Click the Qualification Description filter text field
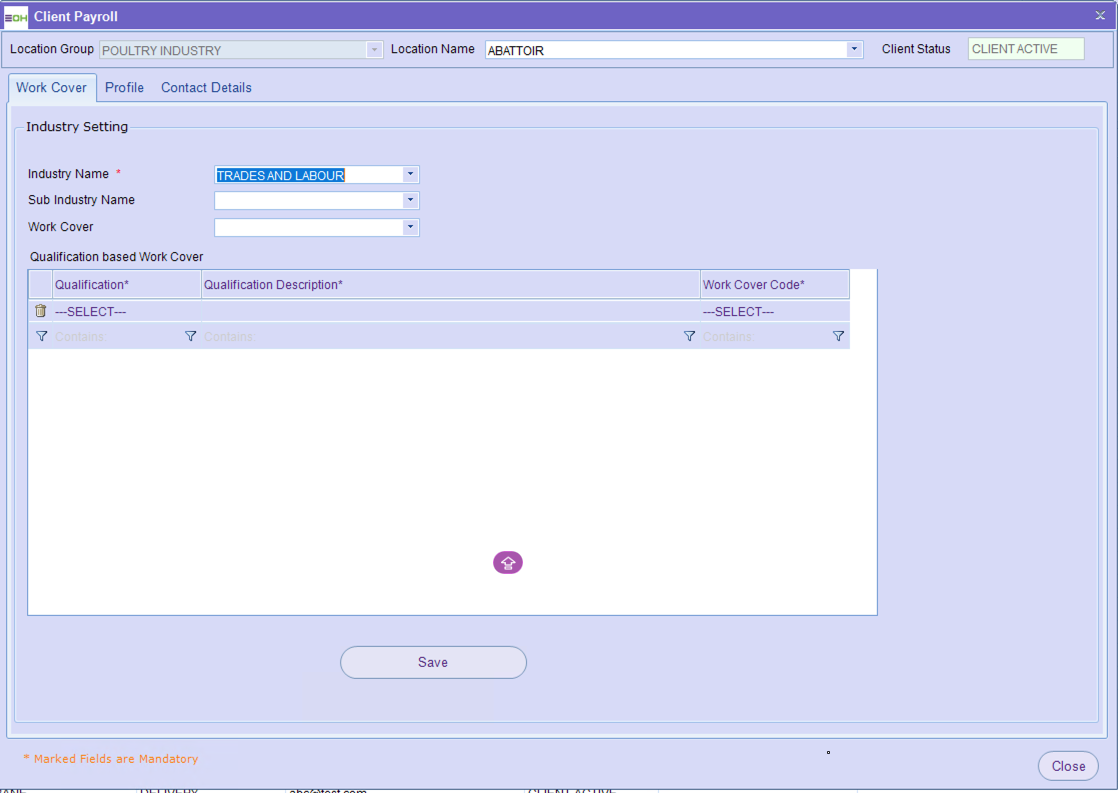Viewport: 1118px width, 793px height. pos(440,337)
